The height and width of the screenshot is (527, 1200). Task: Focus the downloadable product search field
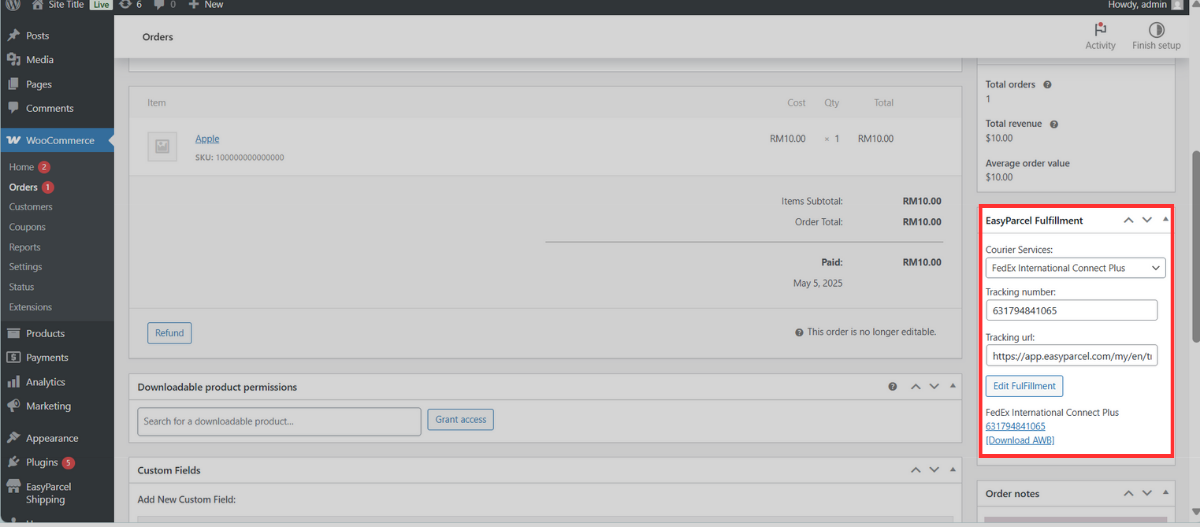279,421
